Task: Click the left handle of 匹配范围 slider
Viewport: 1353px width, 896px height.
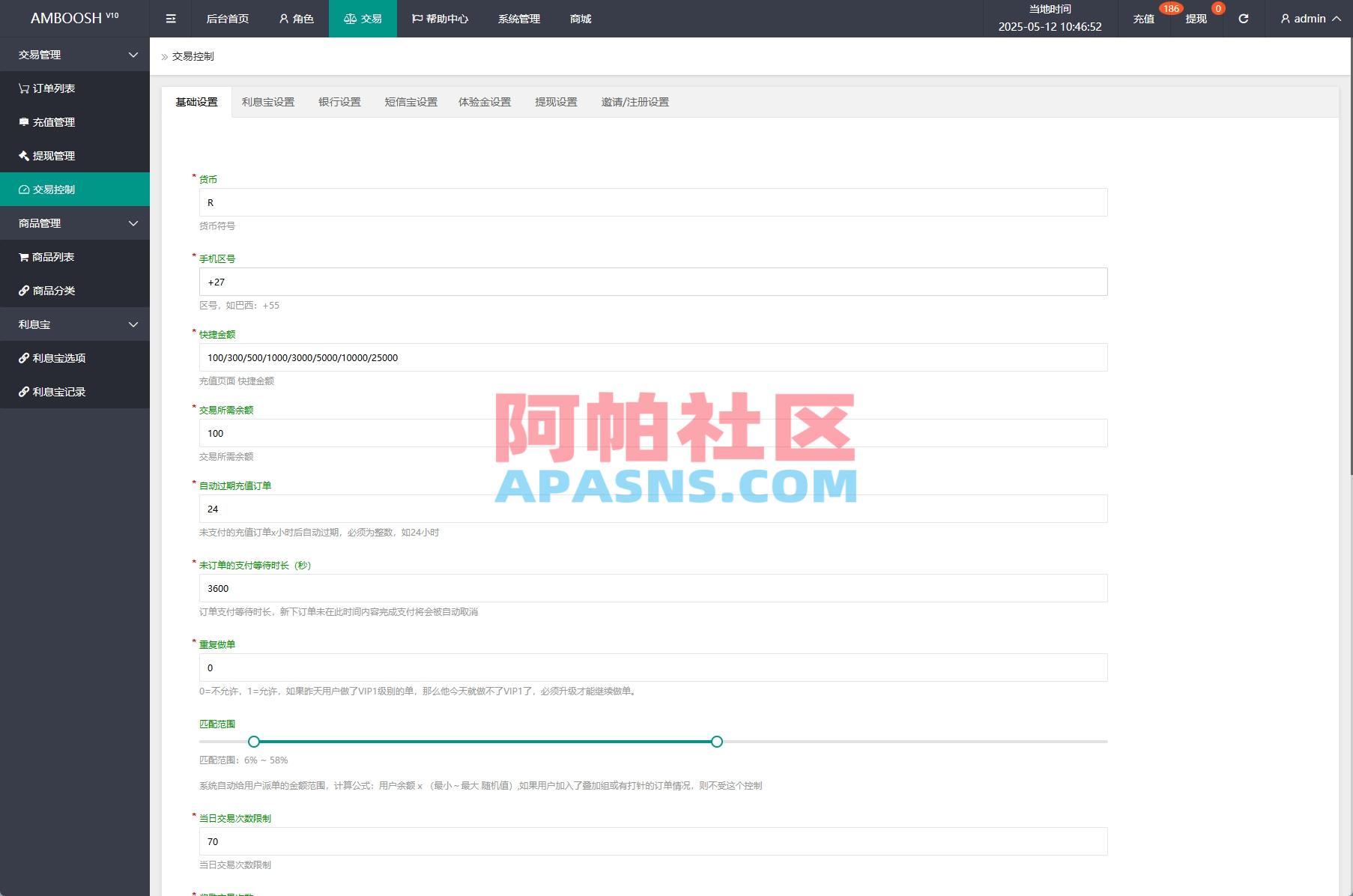Action: click(x=254, y=742)
